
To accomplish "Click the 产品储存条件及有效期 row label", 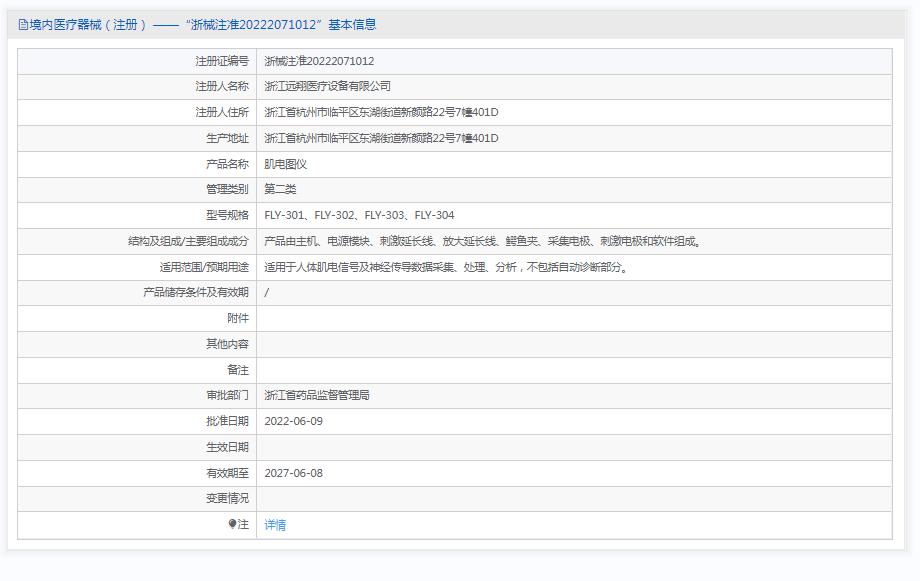I will point(196,292).
